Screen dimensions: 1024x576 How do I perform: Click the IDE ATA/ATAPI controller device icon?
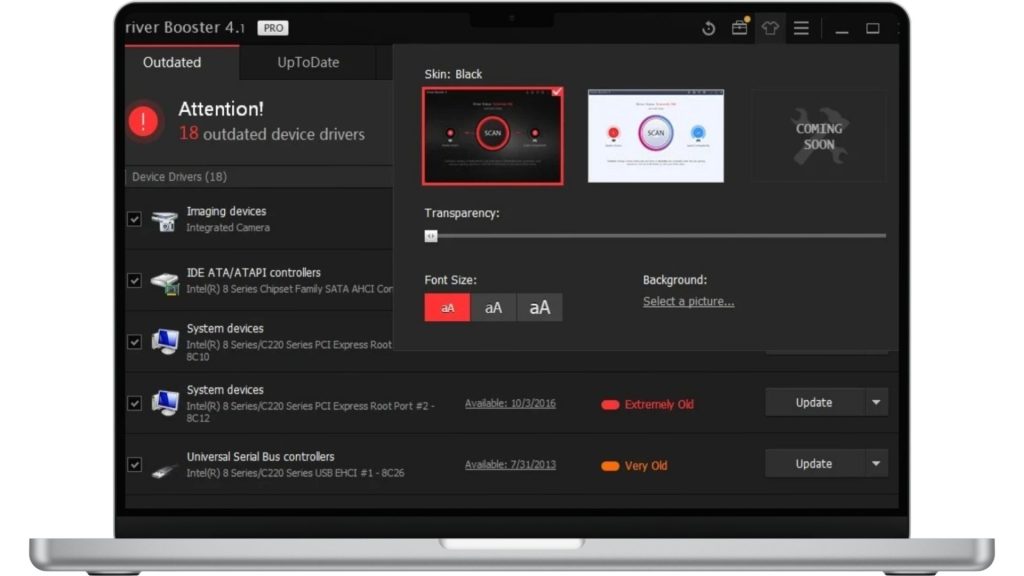click(165, 281)
